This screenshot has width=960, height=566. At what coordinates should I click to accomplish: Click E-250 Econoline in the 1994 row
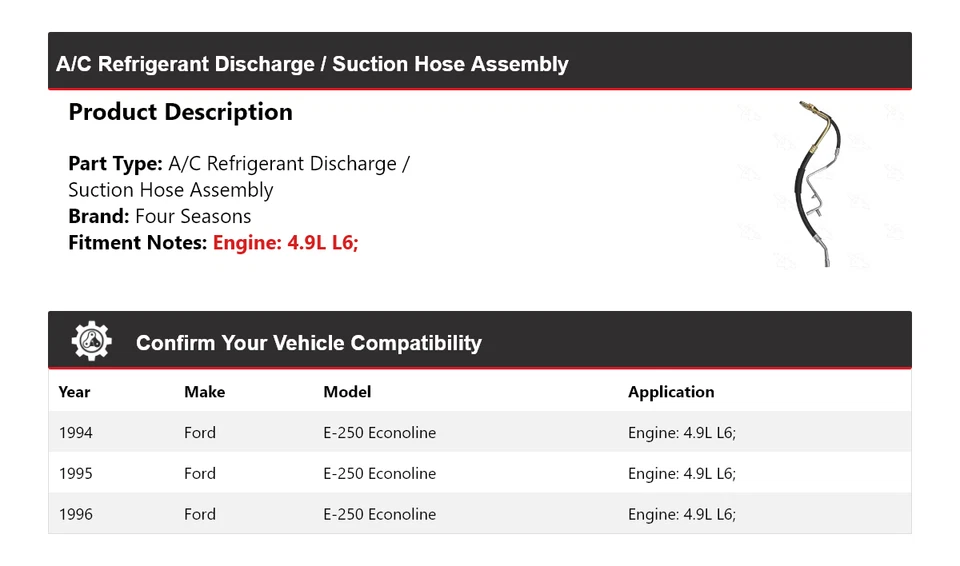tap(379, 433)
